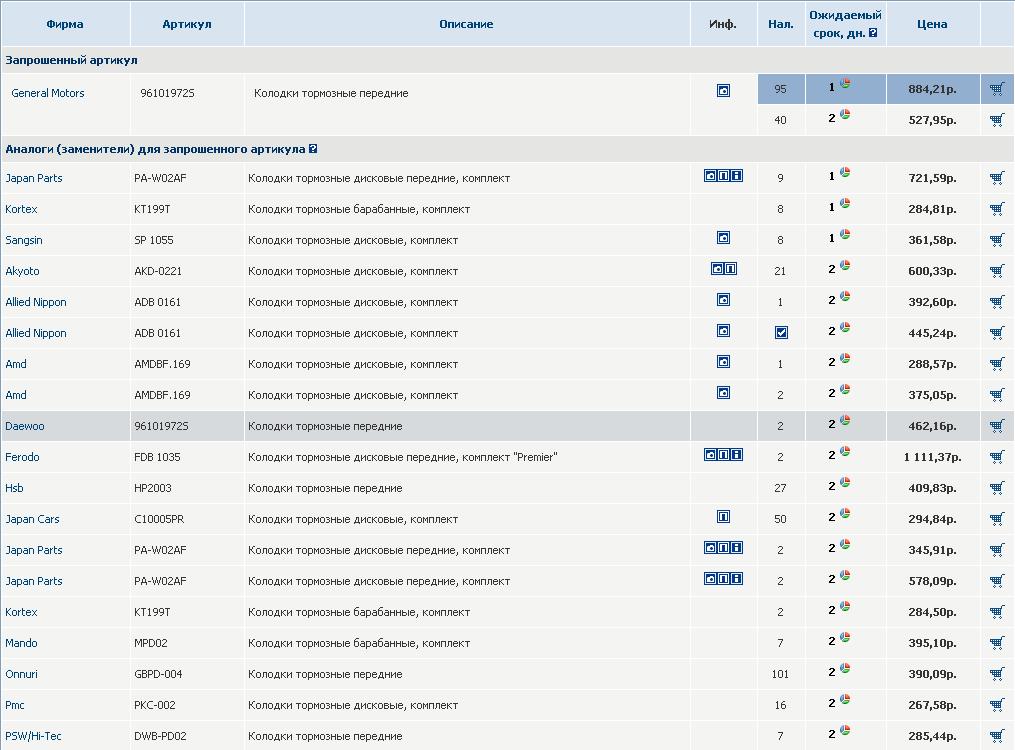Add General Motors 527,95р. offer to cart
This screenshot has height=750, width=1015.
997,120
